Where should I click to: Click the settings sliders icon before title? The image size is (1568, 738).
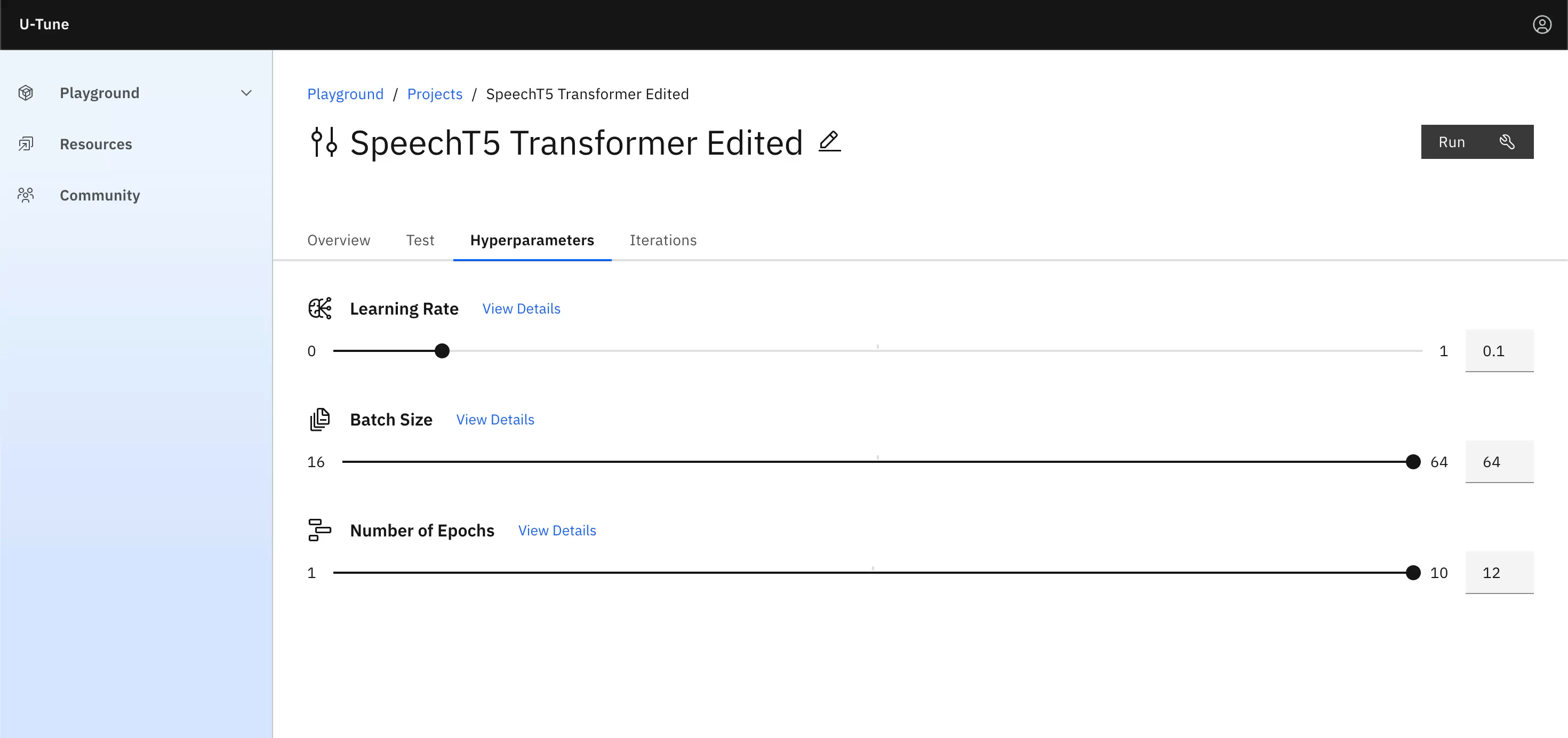324,142
